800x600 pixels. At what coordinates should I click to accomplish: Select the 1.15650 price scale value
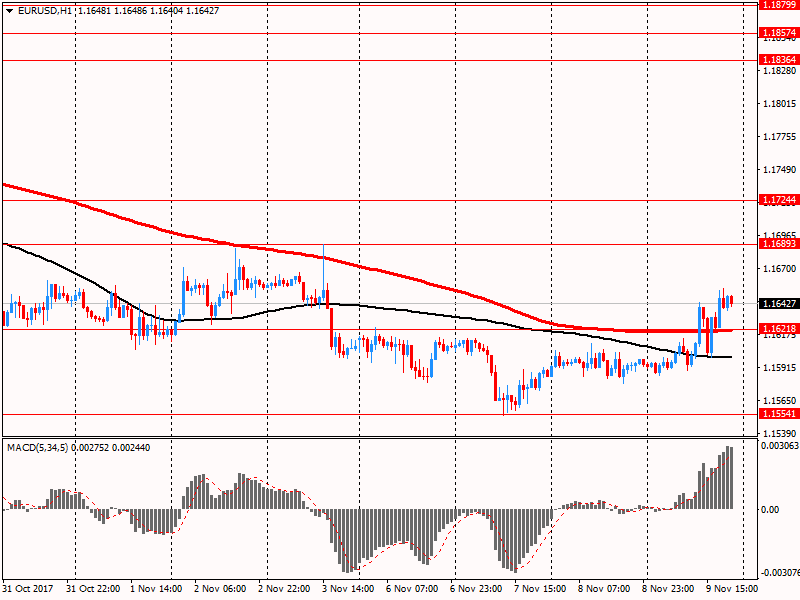click(780, 401)
